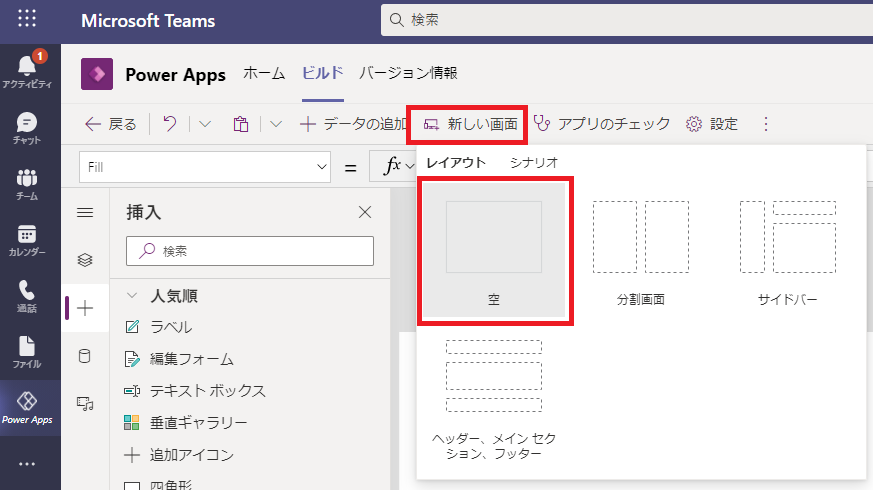
Task: Open the Tree view layers icon
Action: pyautogui.click(x=85, y=260)
